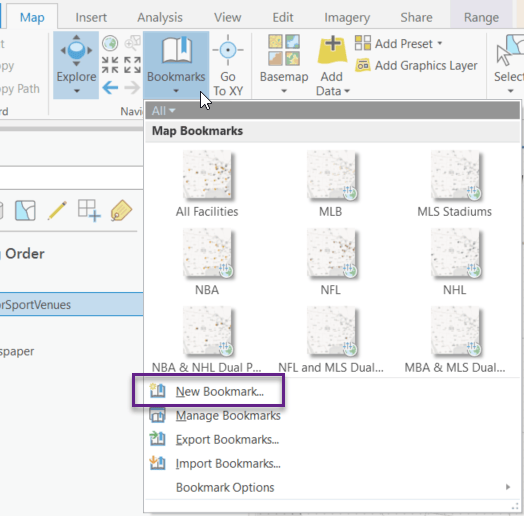The height and width of the screenshot is (516, 524).
Task: Open the Imagery ribbon tab
Action: pos(347,17)
